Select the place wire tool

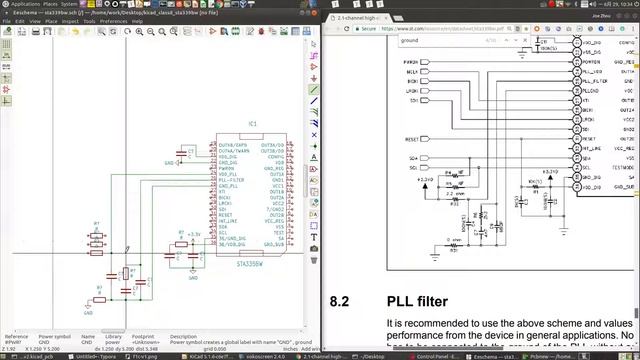(x=313, y=89)
